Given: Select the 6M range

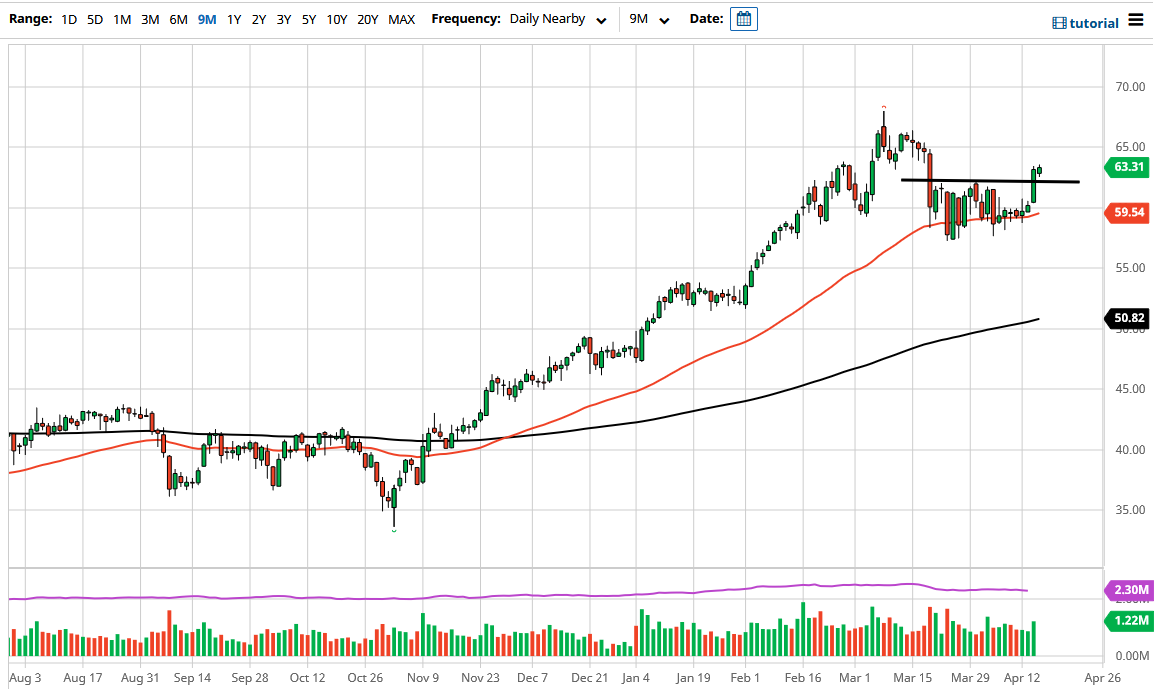Looking at the screenshot, I should [x=178, y=18].
